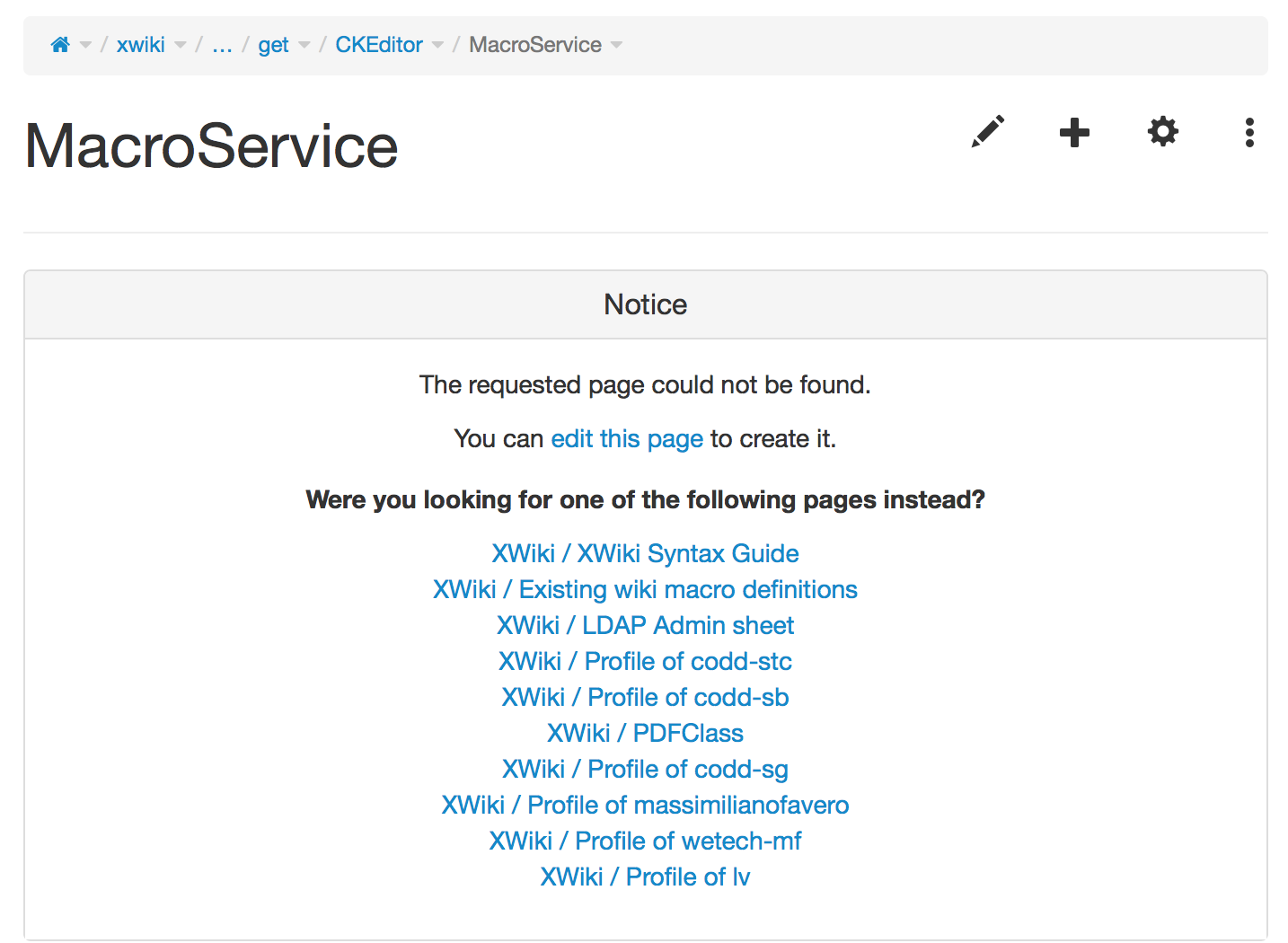Click the MacroService page title
This screenshot has height=943, width=1288.
[211, 146]
